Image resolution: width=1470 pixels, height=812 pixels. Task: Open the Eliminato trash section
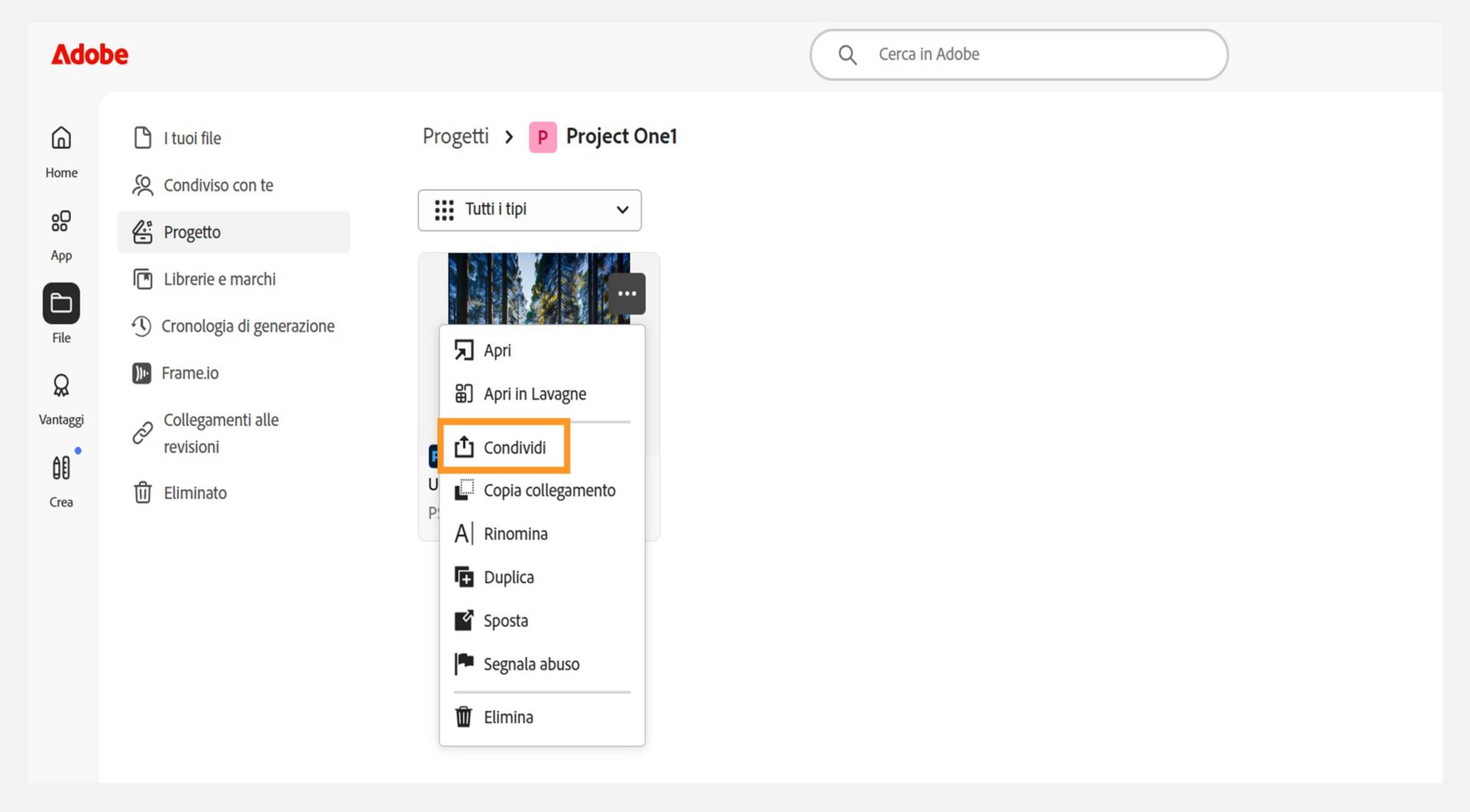coord(234,493)
